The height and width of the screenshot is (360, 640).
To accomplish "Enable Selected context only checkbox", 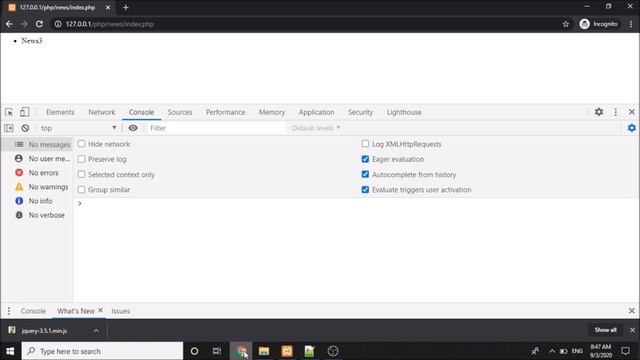I will coord(82,174).
